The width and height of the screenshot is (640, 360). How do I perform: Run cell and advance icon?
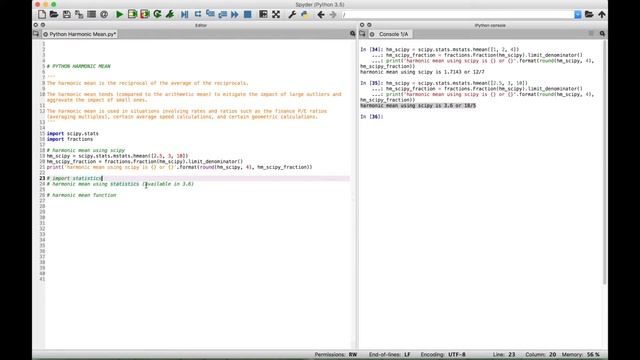click(144, 14)
